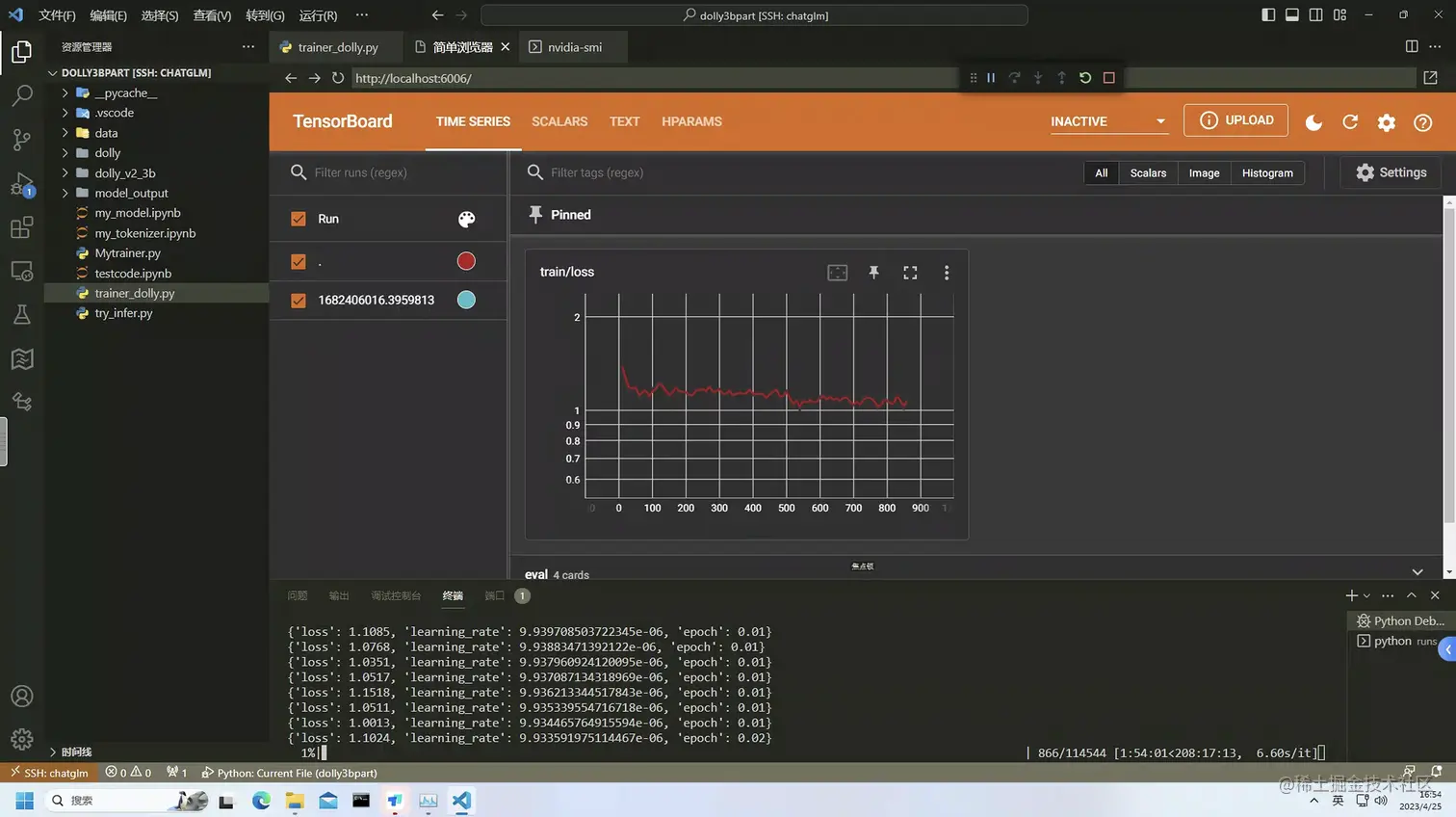This screenshot has height=817, width=1456.
Task: Open the Search view in activity bar
Action: [21, 95]
